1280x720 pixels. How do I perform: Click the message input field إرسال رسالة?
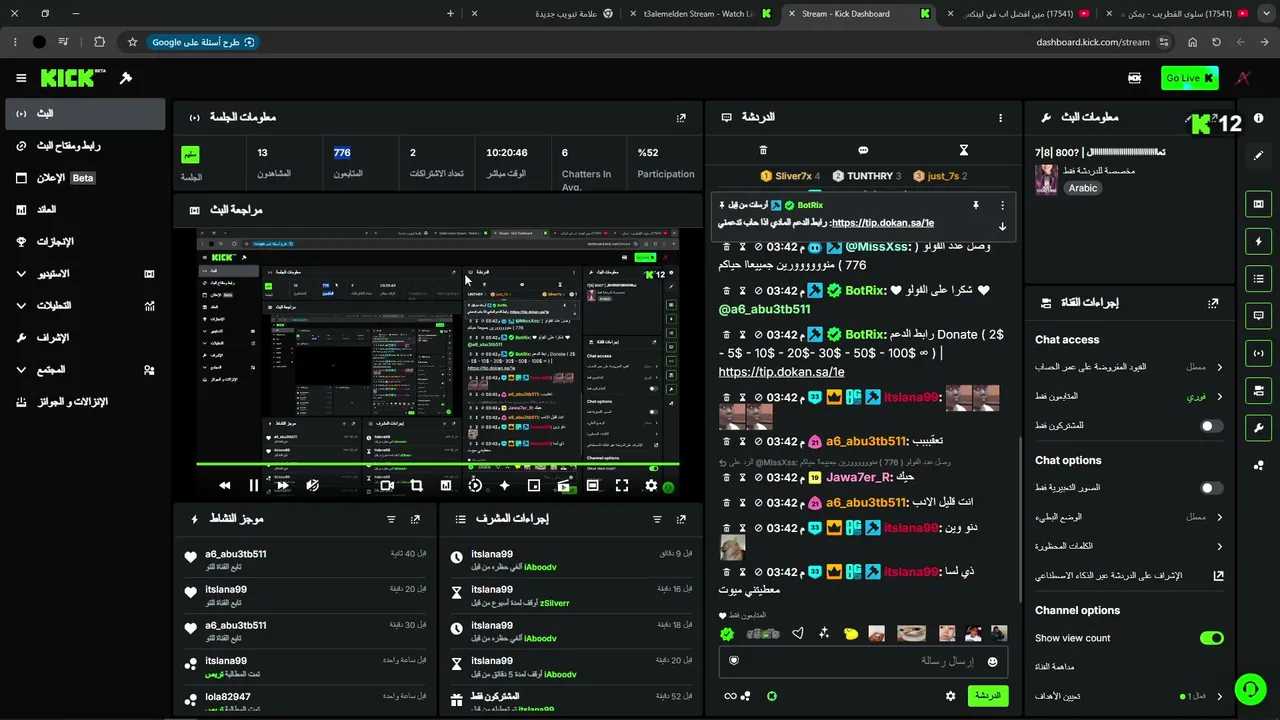click(x=863, y=661)
